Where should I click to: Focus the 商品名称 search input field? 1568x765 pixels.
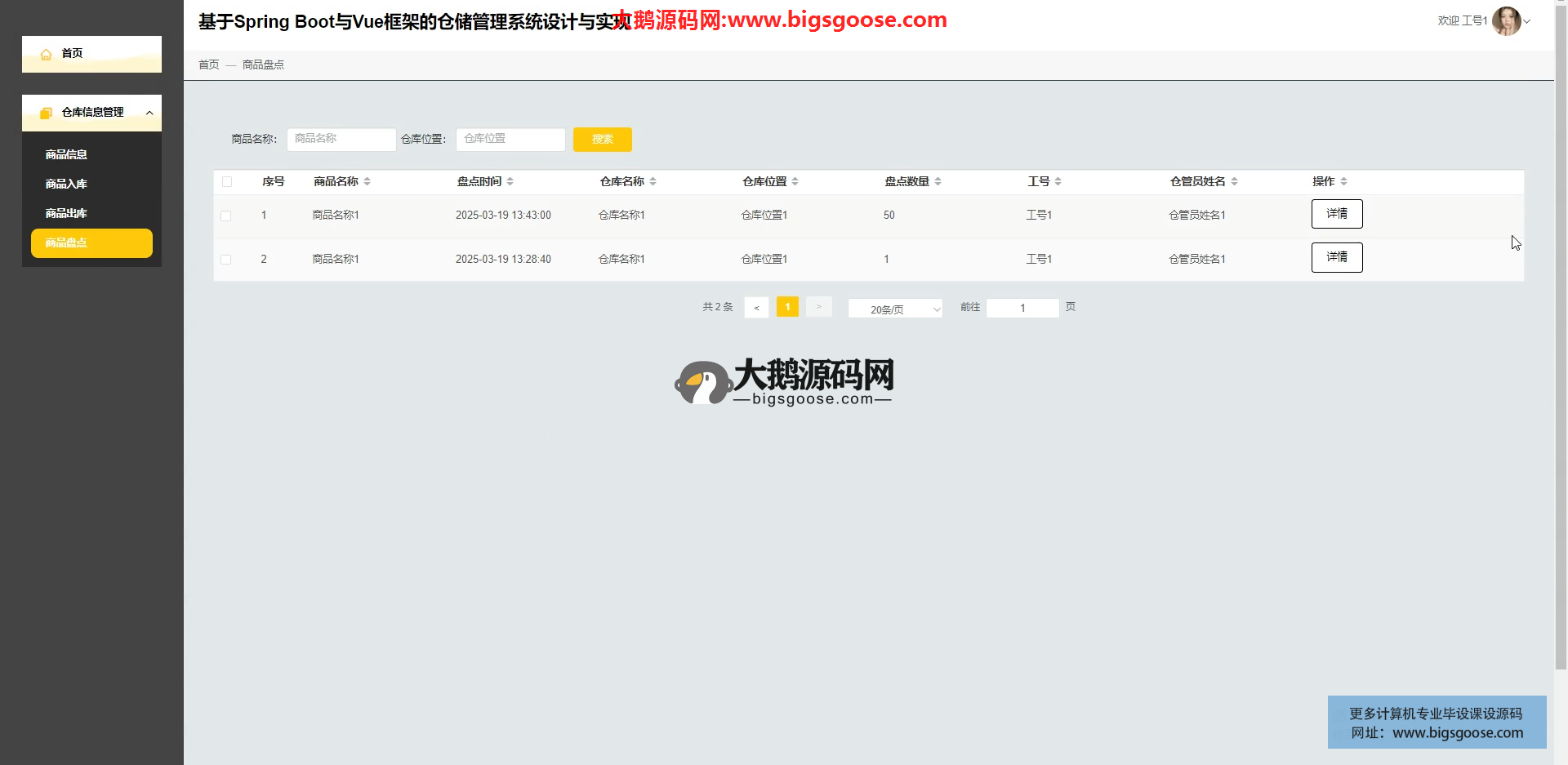coord(341,140)
